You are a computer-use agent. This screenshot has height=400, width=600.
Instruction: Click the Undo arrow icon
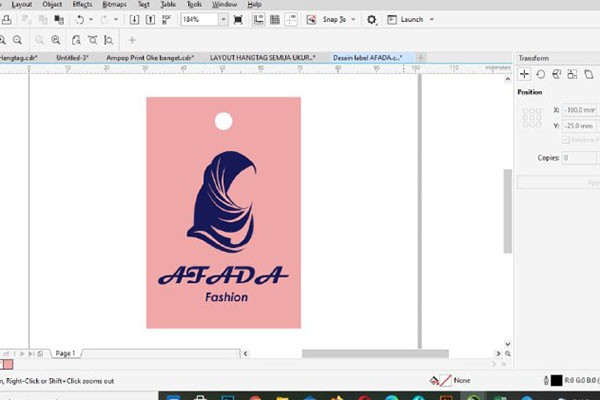tap(80, 20)
